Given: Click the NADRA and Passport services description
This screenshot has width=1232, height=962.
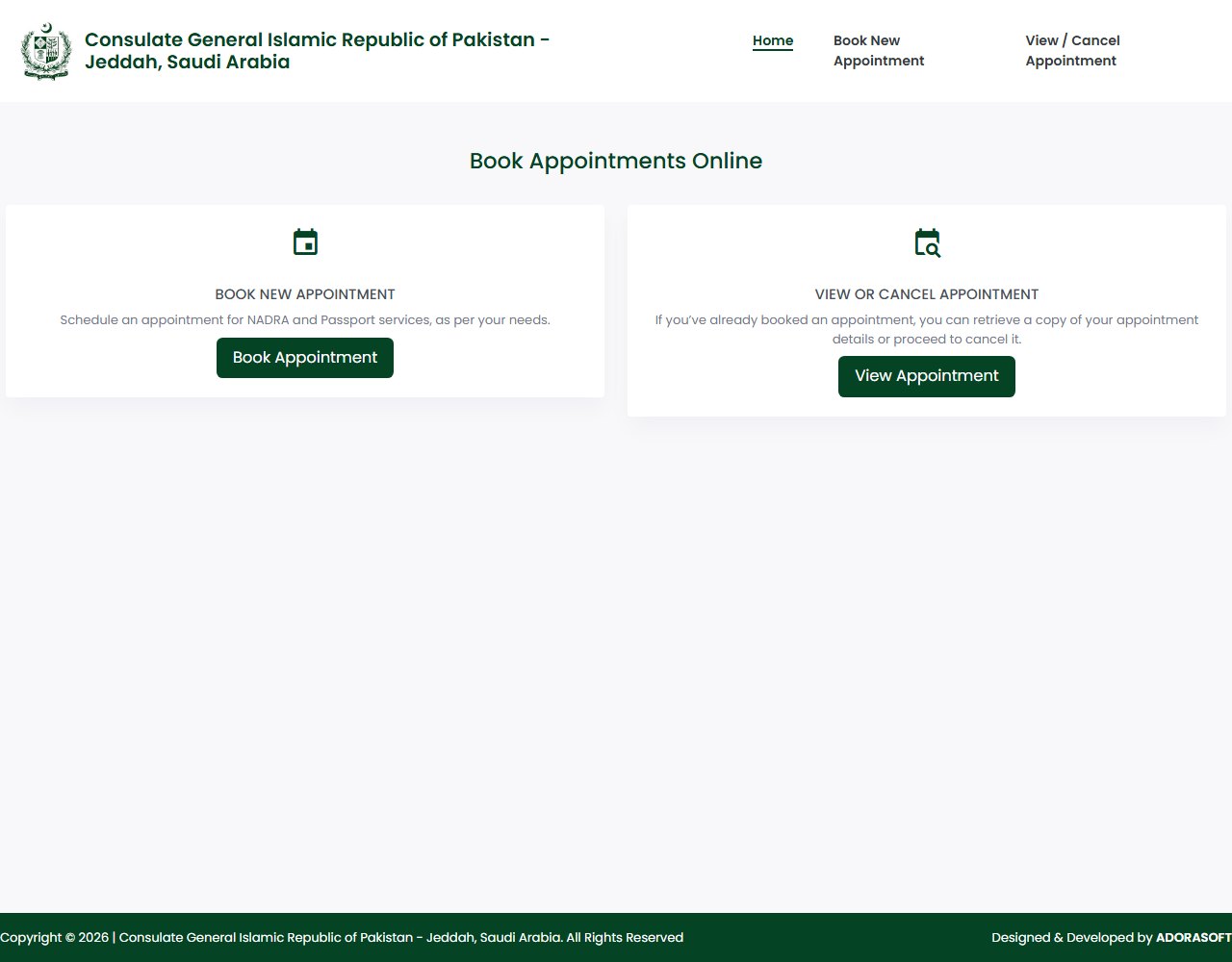Looking at the screenshot, I should 305,320.
